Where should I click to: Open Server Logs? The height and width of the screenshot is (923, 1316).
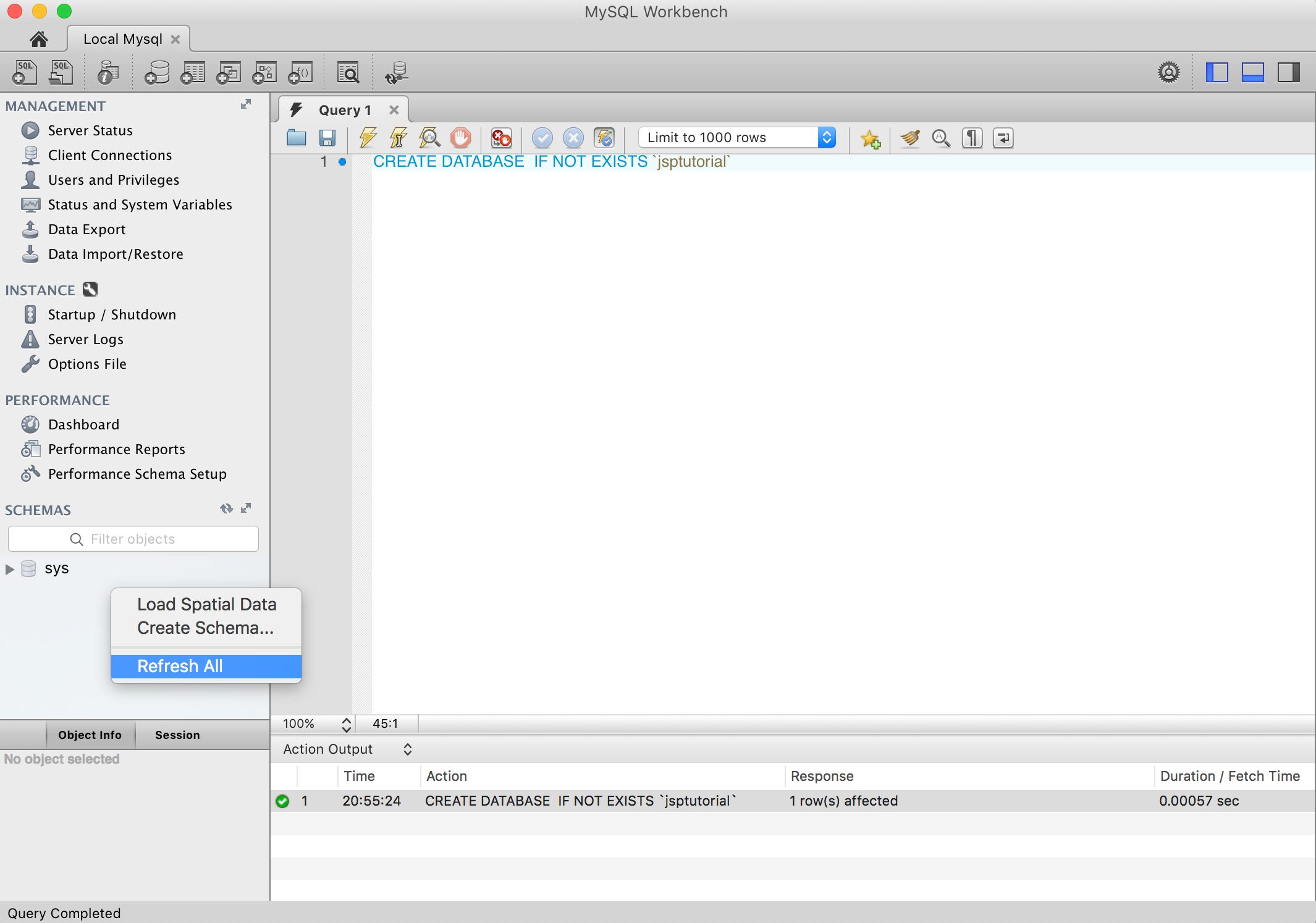coord(85,339)
